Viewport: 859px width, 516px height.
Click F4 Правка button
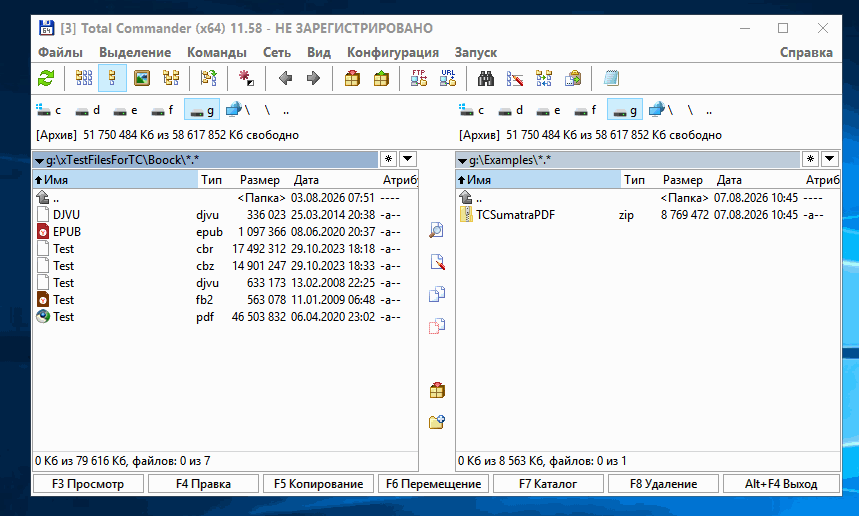coord(203,484)
